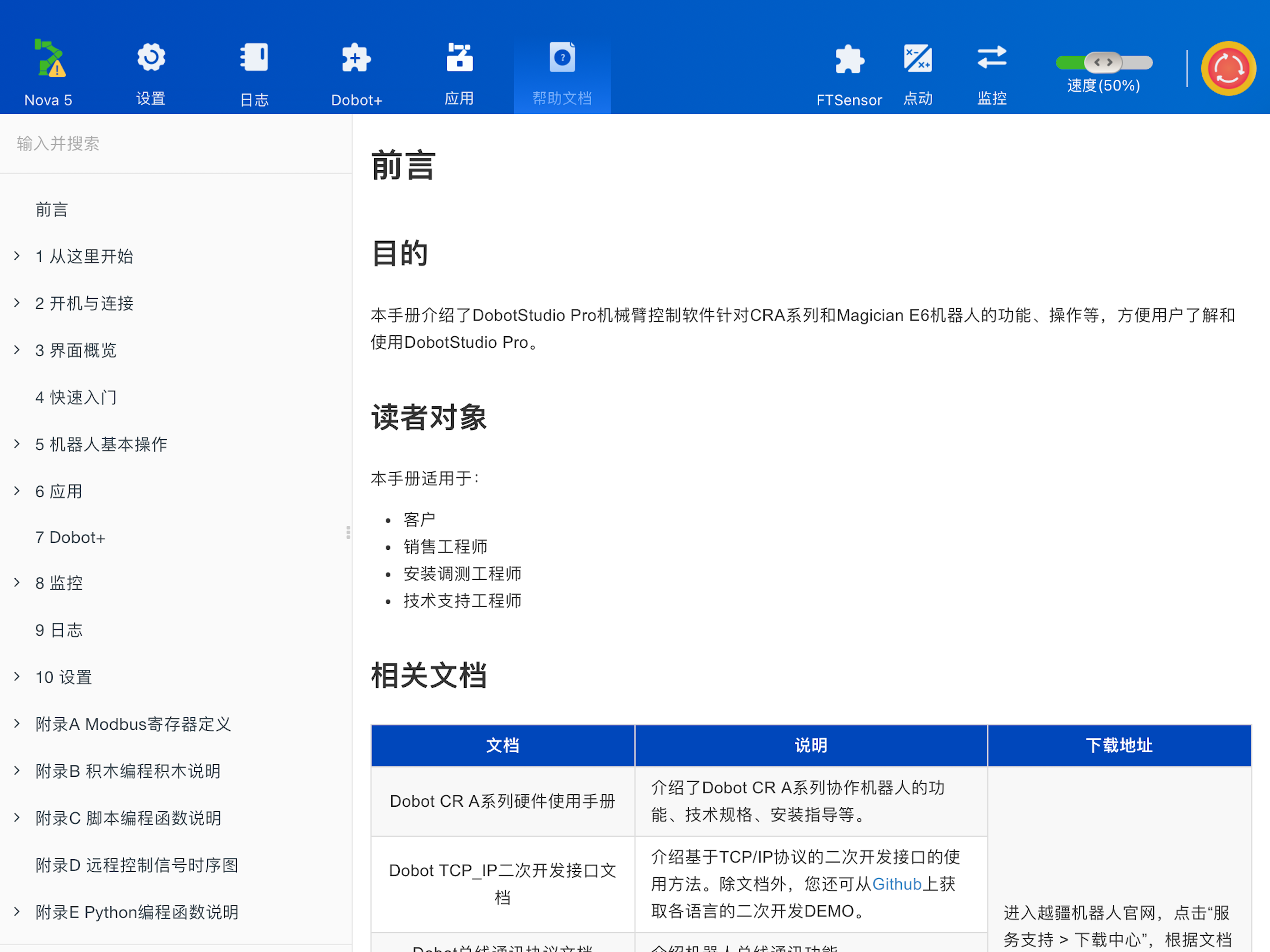1270x952 pixels.
Task: Expand the 8 监控 chevron
Action: (17, 583)
